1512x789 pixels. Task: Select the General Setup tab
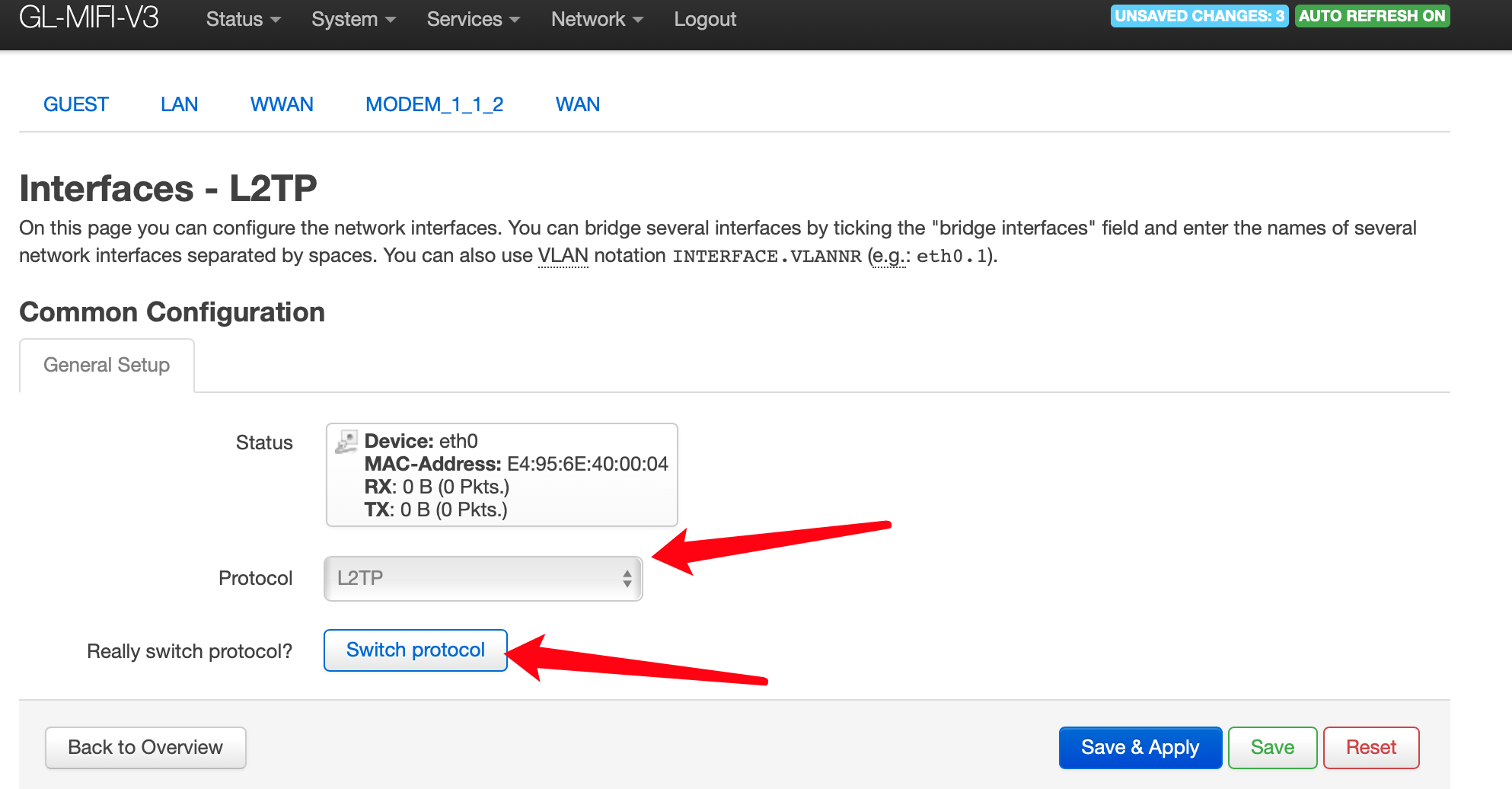107,366
